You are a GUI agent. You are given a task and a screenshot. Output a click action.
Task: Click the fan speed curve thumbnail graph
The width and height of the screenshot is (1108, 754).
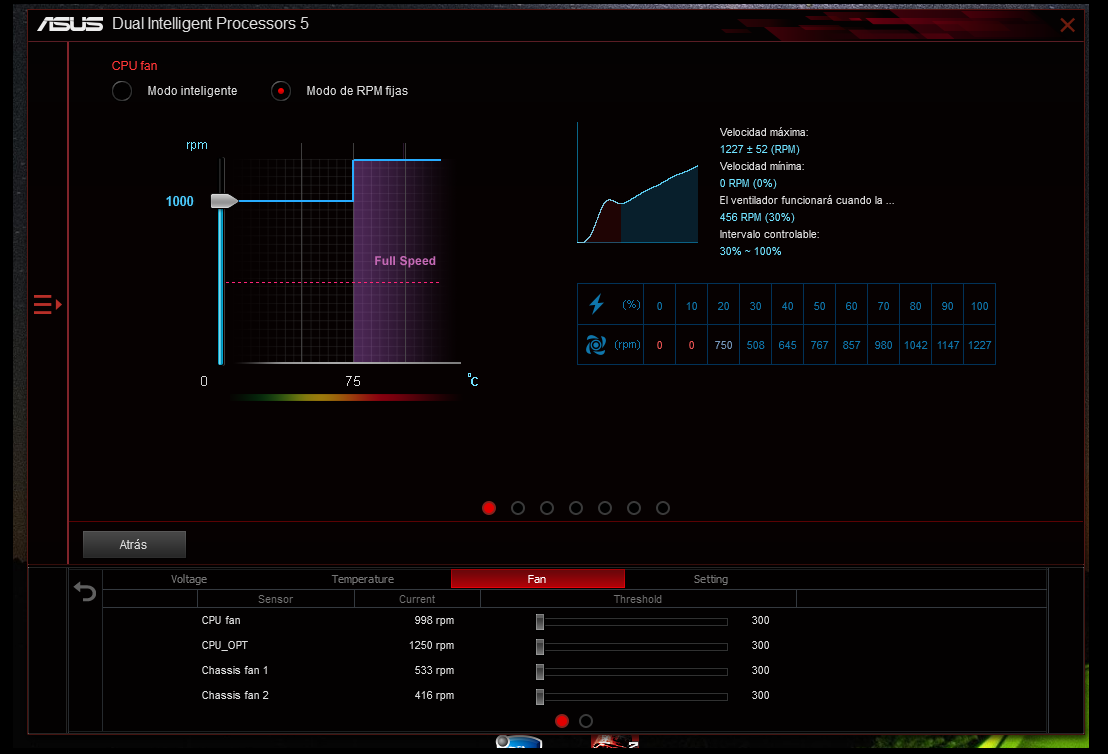(637, 184)
